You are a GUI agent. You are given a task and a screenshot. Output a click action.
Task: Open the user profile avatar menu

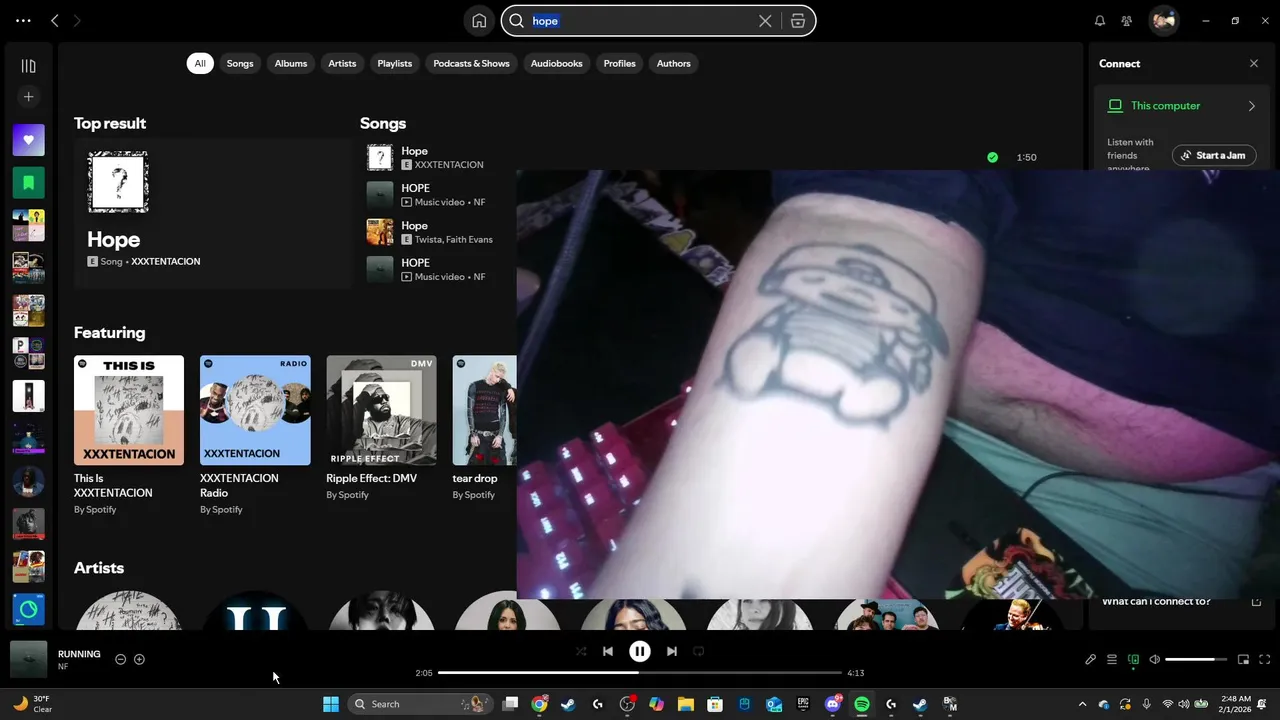1163,21
